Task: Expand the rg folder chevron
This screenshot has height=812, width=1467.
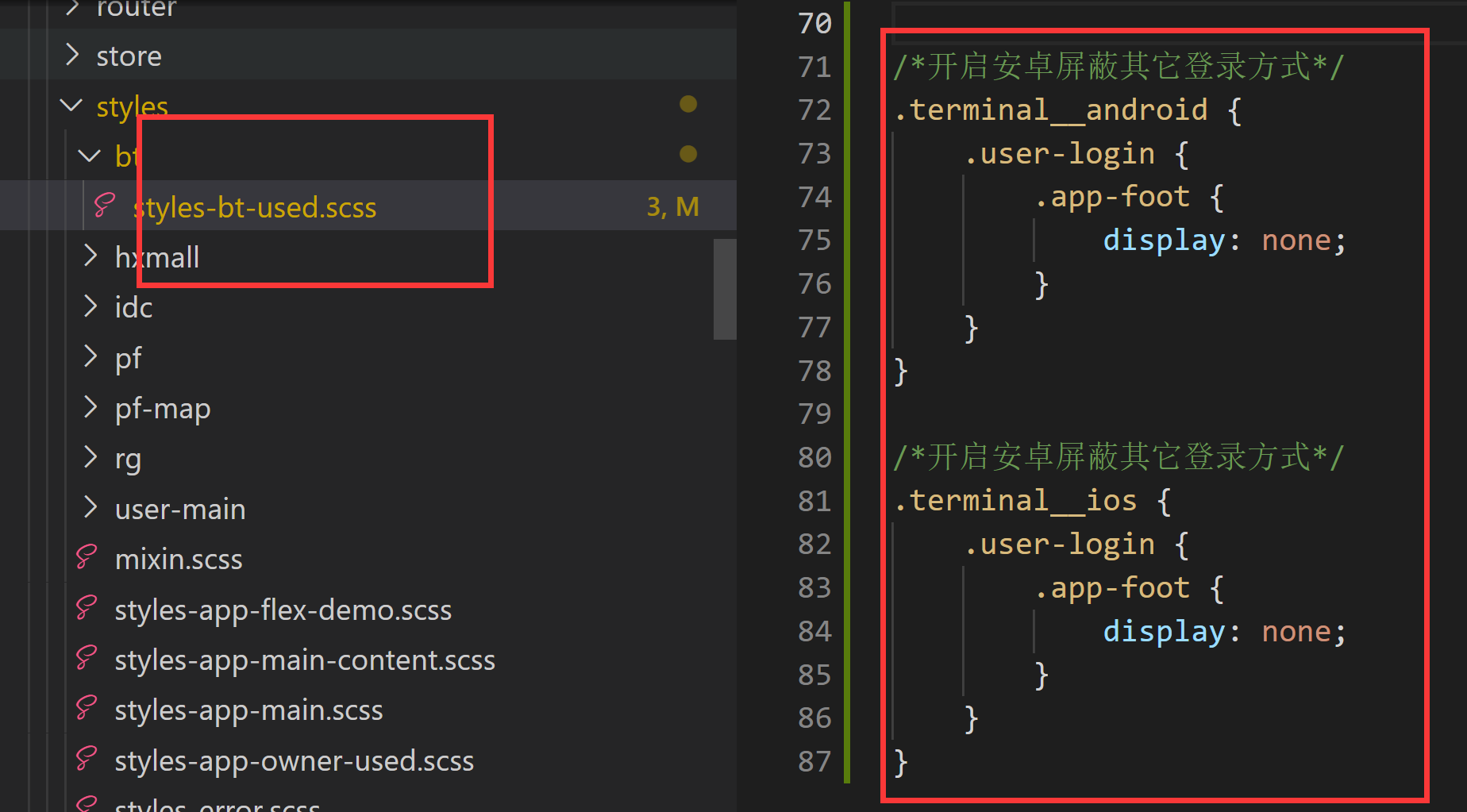Action: coord(90,457)
